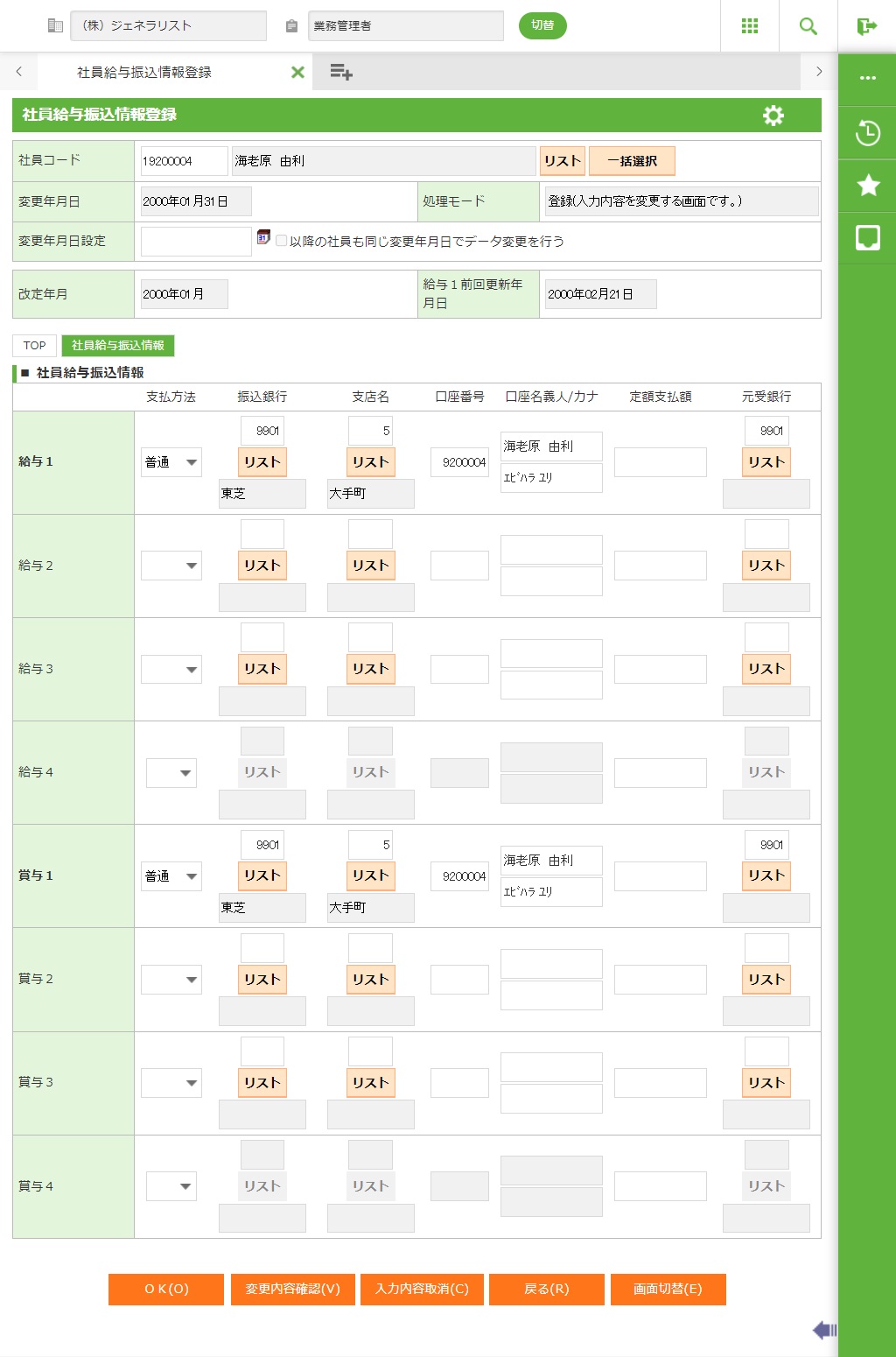
Task: Open favorites star icon in sidebar
Action: pos(868,185)
